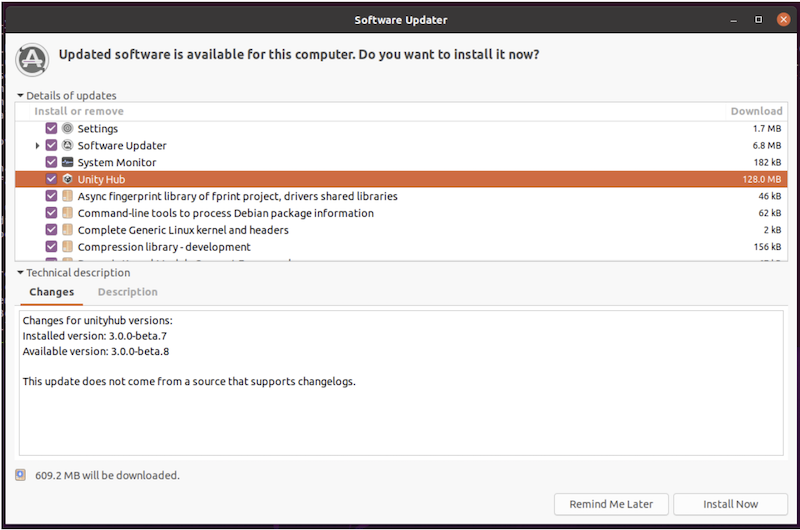Collapse the Details of updates section
The width and height of the screenshot is (800, 530).
(21, 96)
